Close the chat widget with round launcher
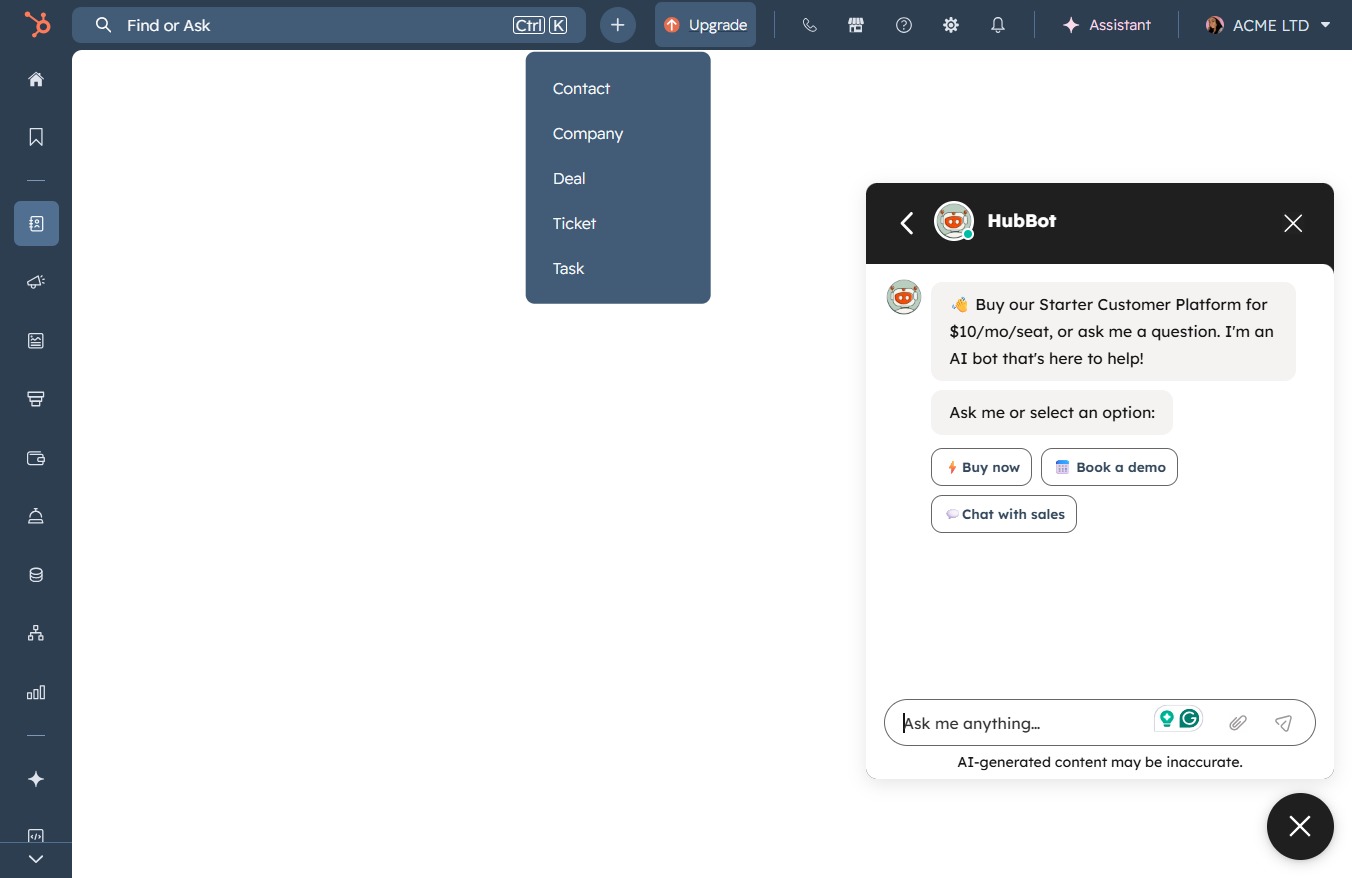This screenshot has height=878, width=1352. coord(1300,826)
